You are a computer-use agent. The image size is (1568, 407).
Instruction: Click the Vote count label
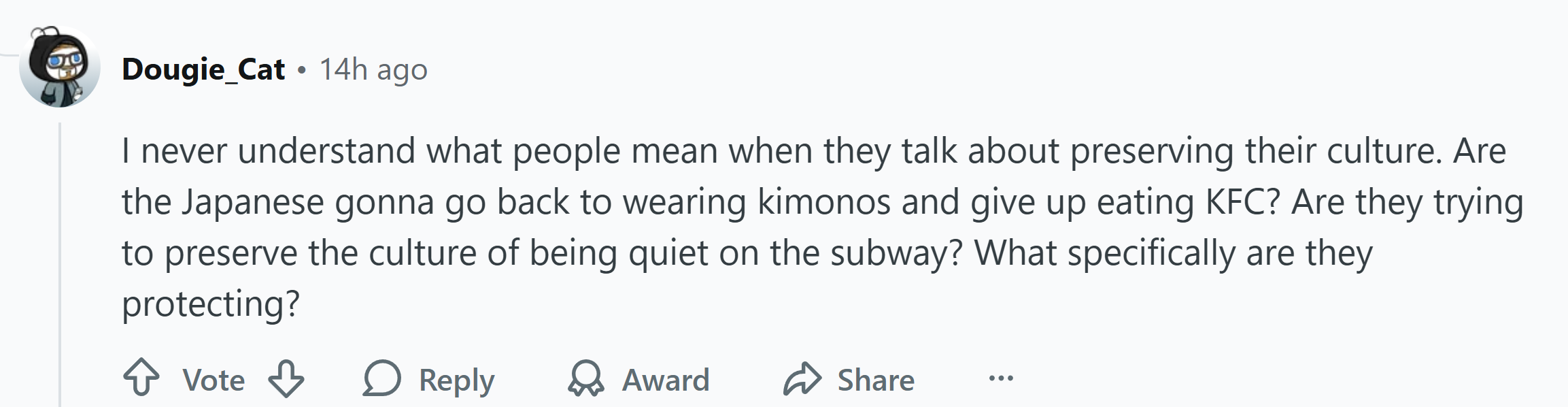[x=214, y=380]
